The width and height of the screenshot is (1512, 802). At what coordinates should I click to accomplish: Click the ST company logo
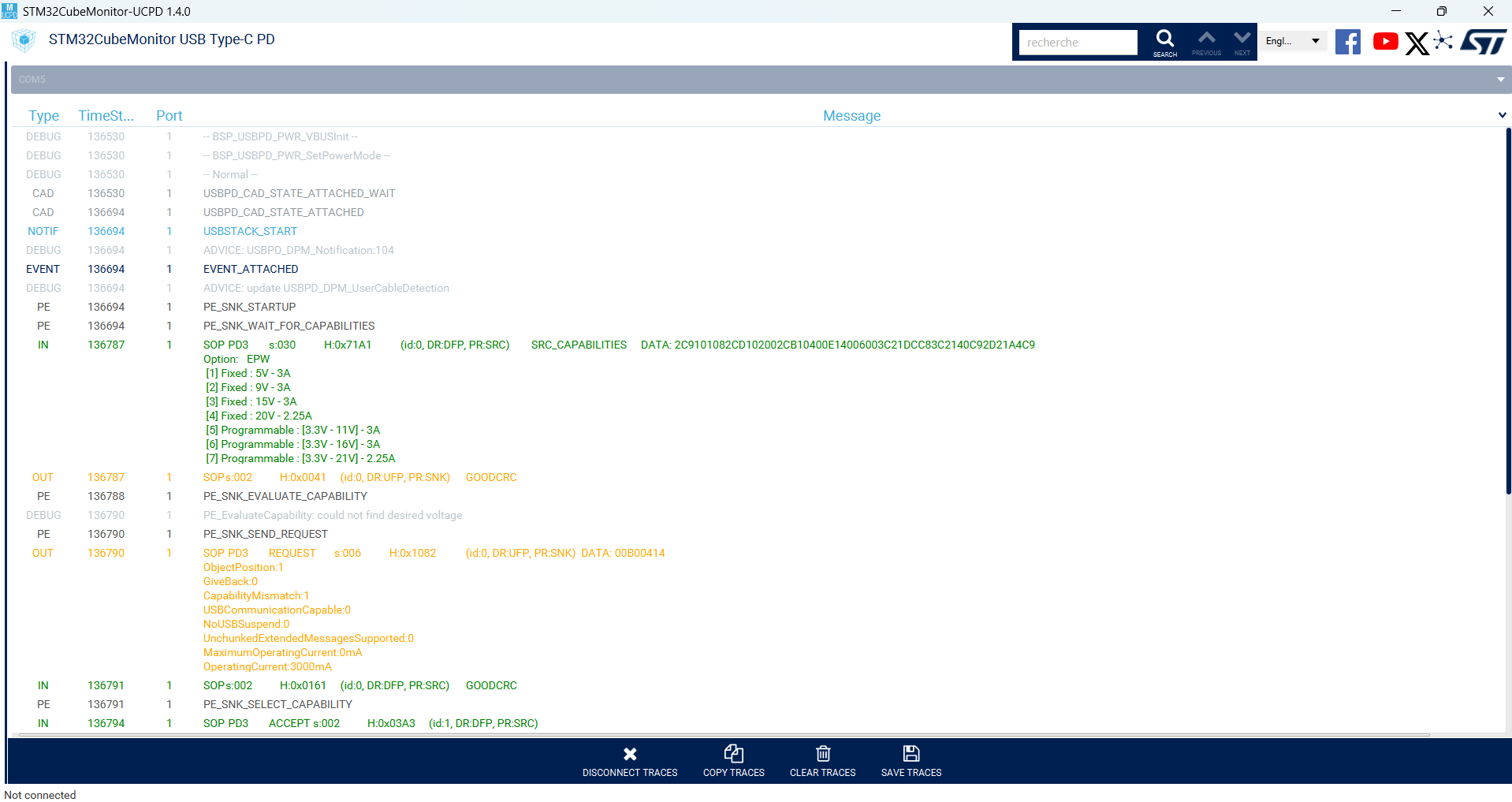[x=1483, y=40]
